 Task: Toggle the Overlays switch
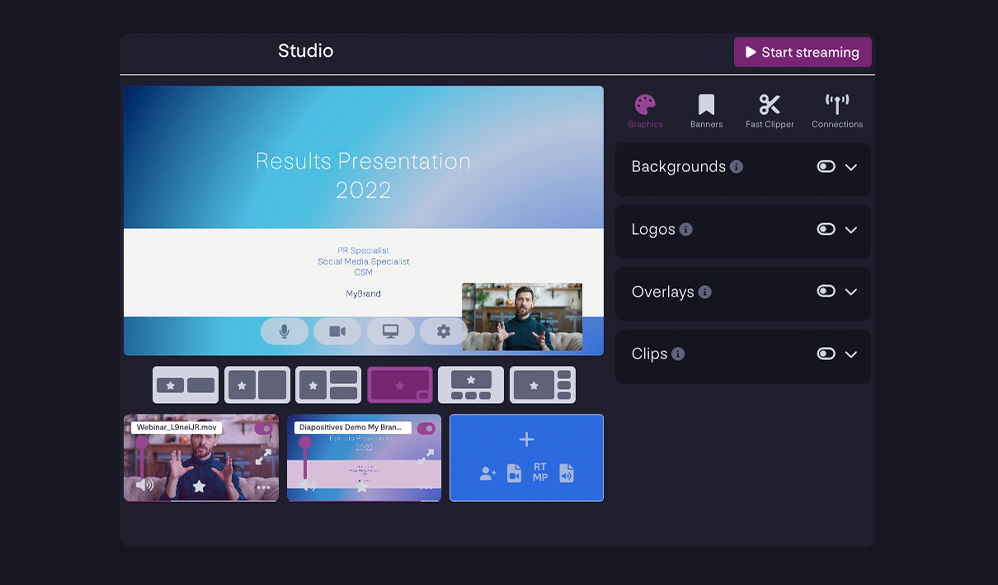click(x=825, y=292)
